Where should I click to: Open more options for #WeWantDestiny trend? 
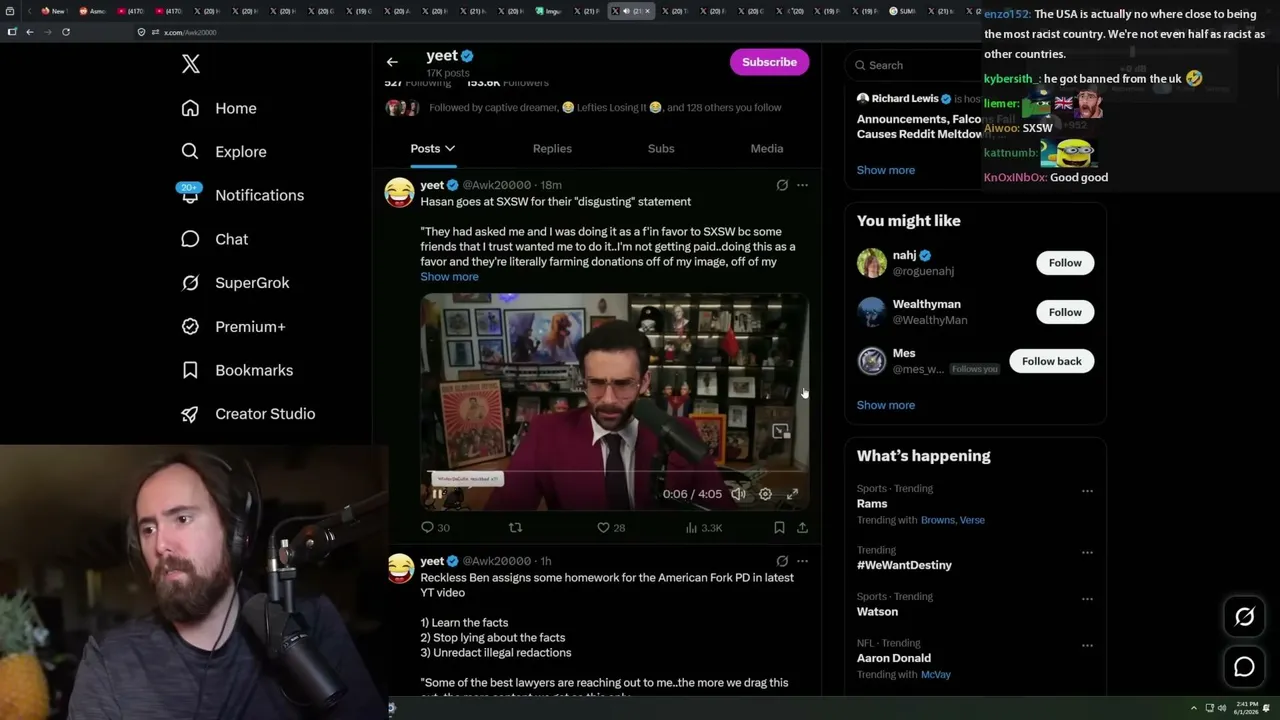coord(1087,552)
